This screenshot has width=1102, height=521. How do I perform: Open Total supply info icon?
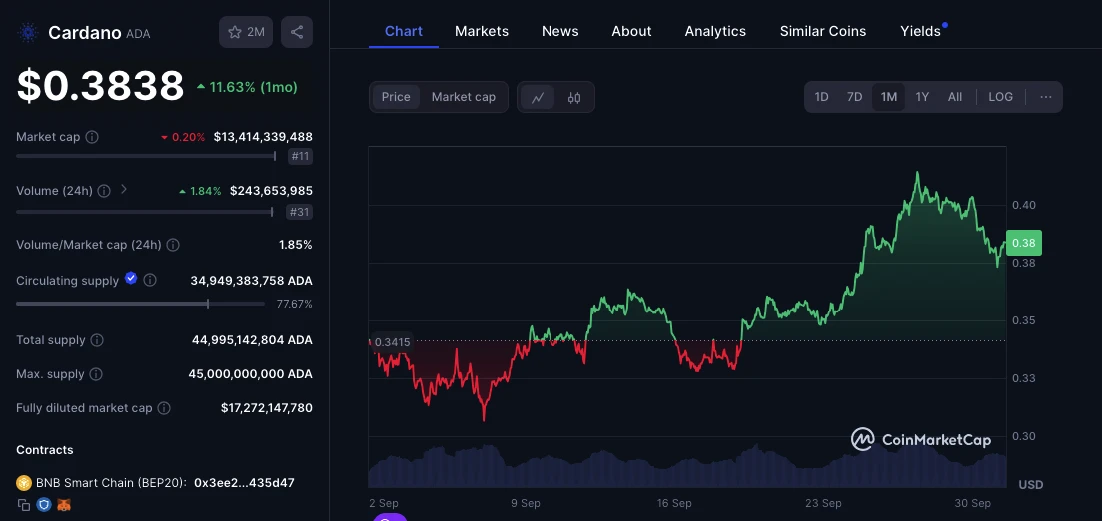pos(97,340)
